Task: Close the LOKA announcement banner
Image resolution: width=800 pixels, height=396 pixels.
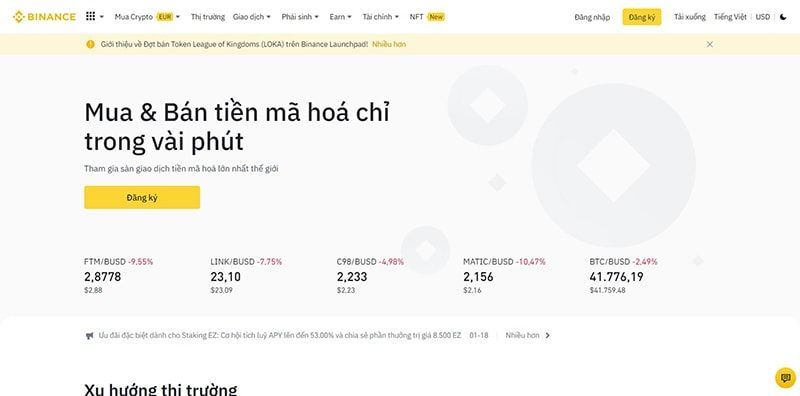Action: 710,44
